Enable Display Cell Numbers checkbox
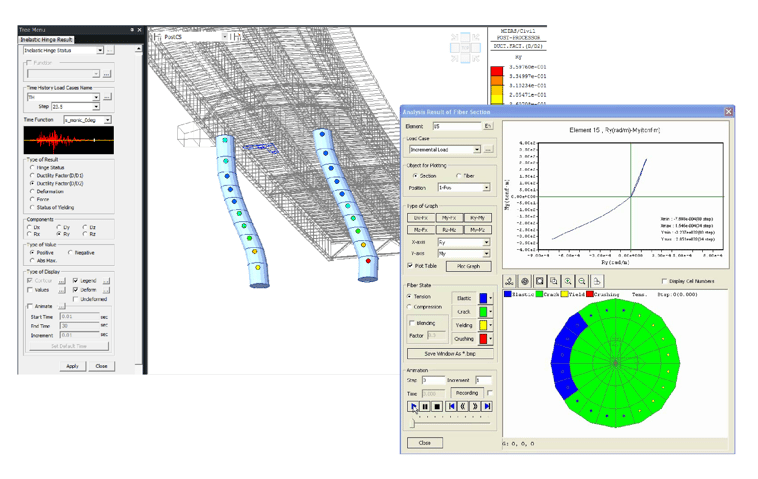758x479 pixels. click(665, 282)
